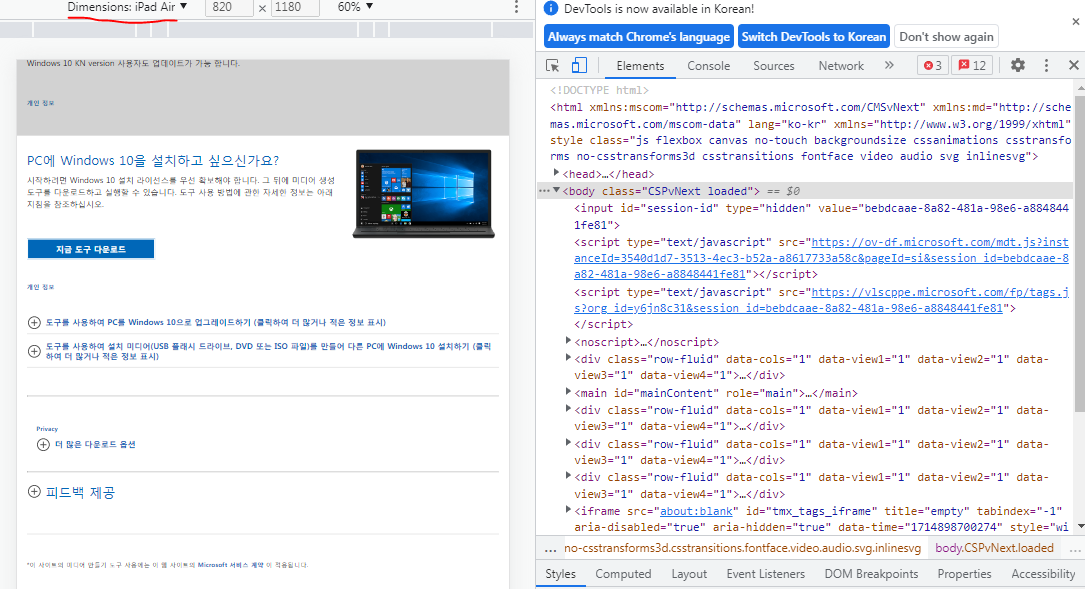Screen dimensions: 1085x589
Task: Expand the noscript element node
Action: pos(568,341)
